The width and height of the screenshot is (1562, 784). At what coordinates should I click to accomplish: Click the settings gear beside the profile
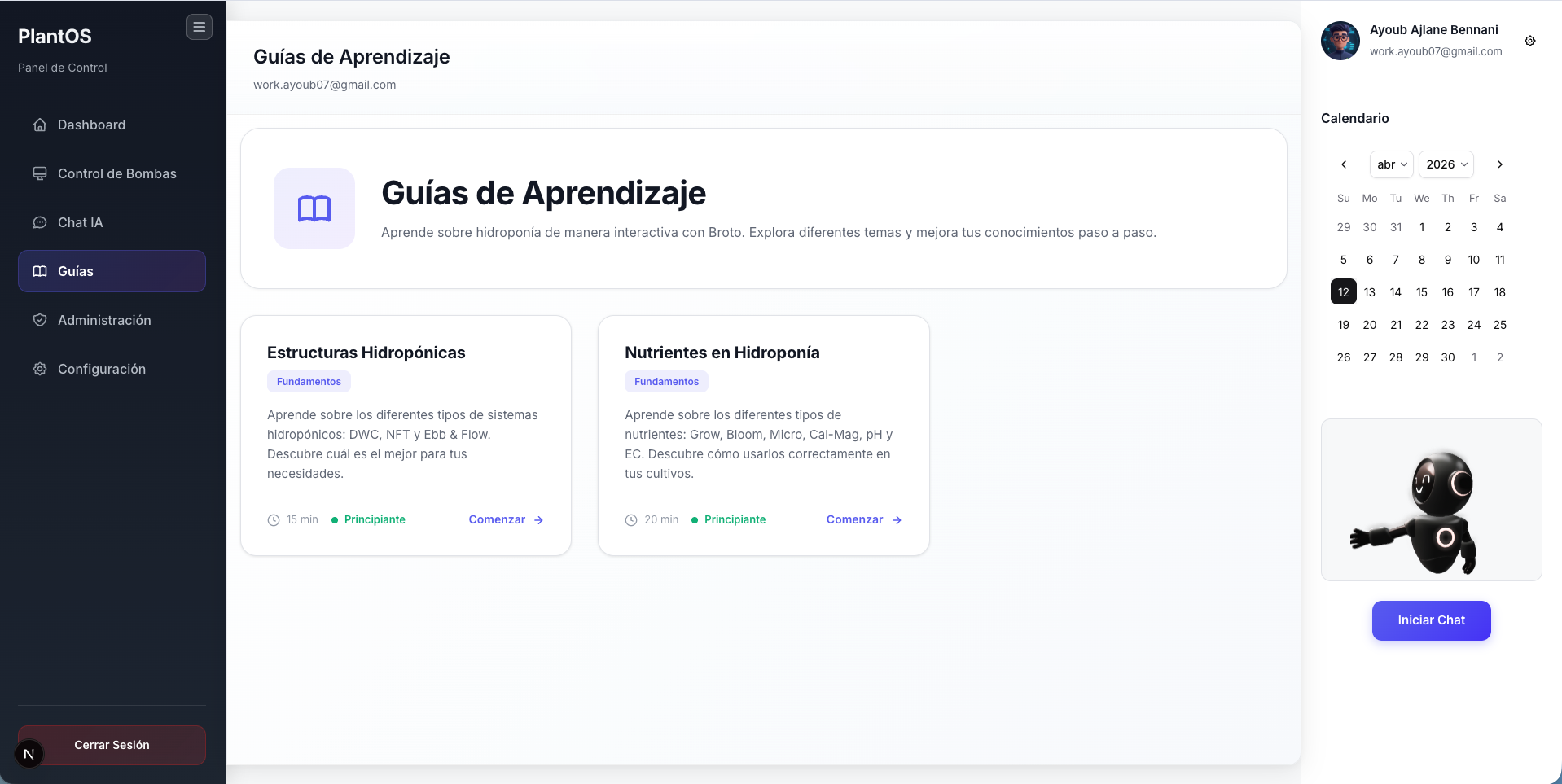pyautogui.click(x=1530, y=41)
